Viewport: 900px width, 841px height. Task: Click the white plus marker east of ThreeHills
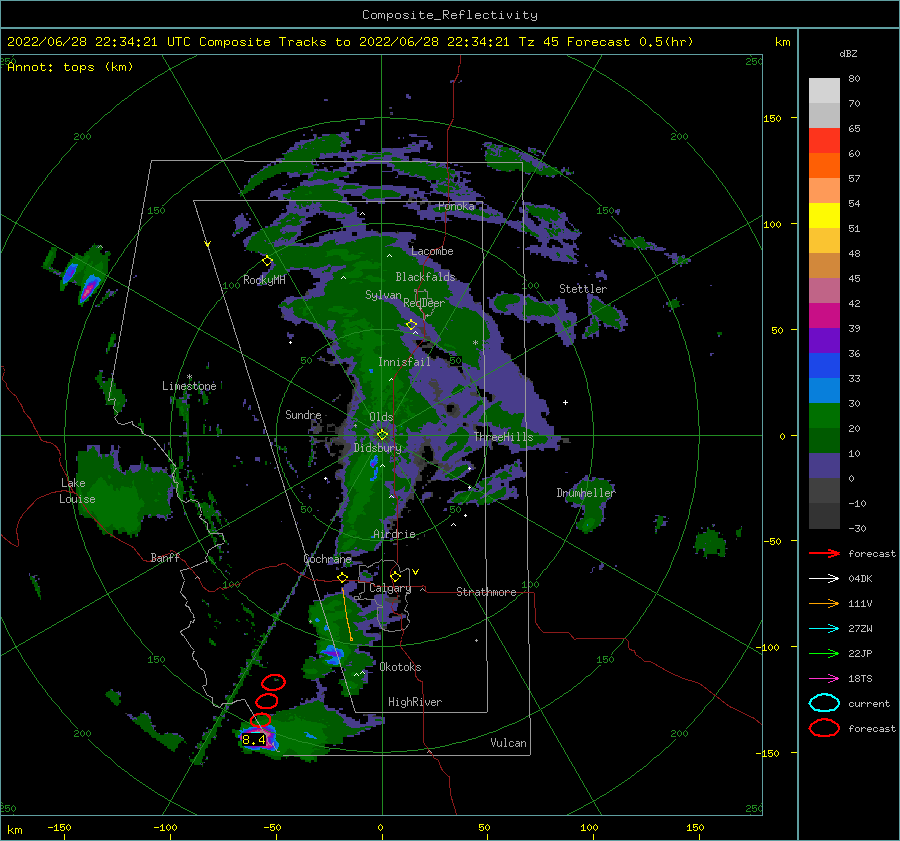[x=565, y=402]
